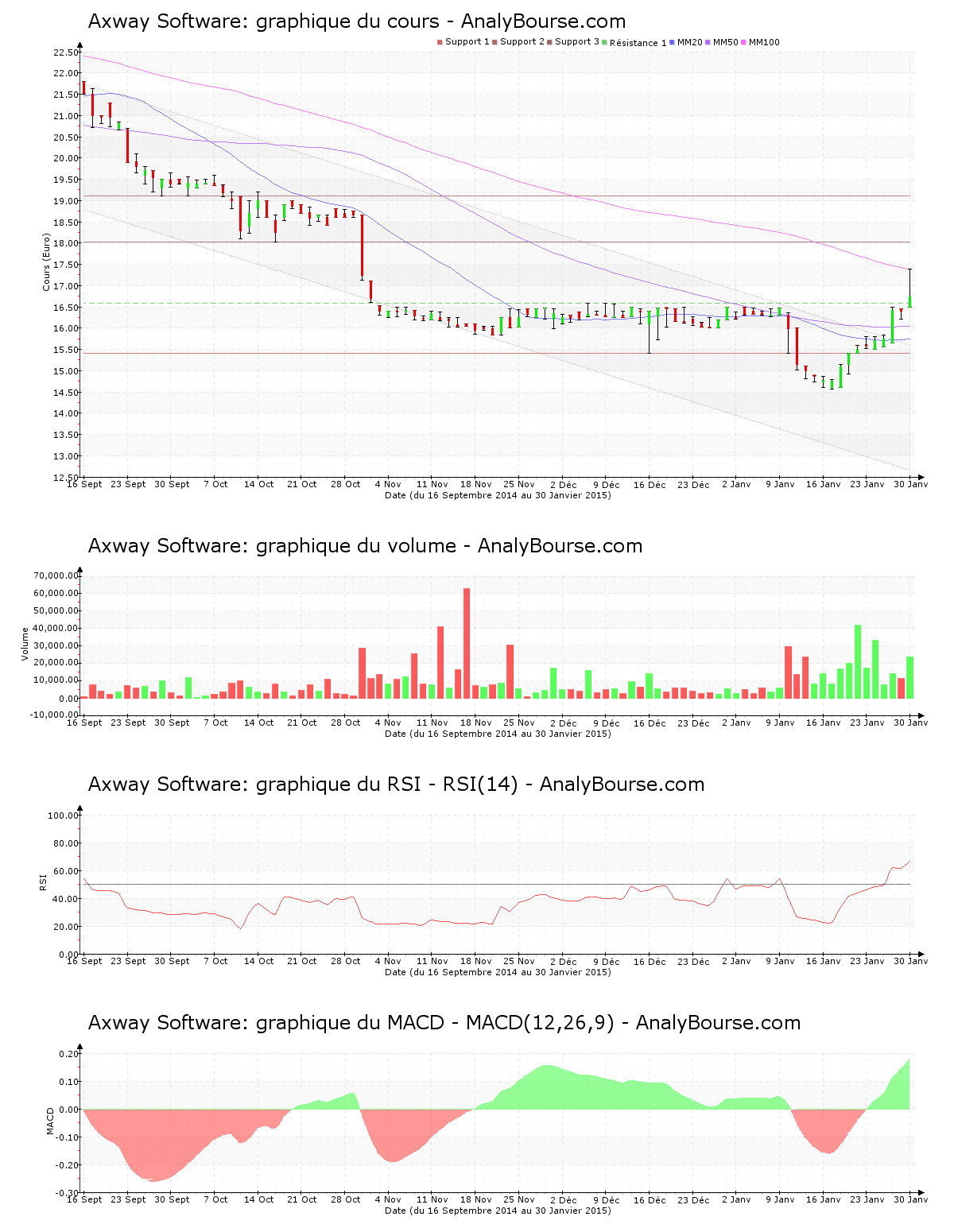Screen dimensions: 954x1232
Task: Select the 'MM20' legend label
Action: tap(690, 42)
